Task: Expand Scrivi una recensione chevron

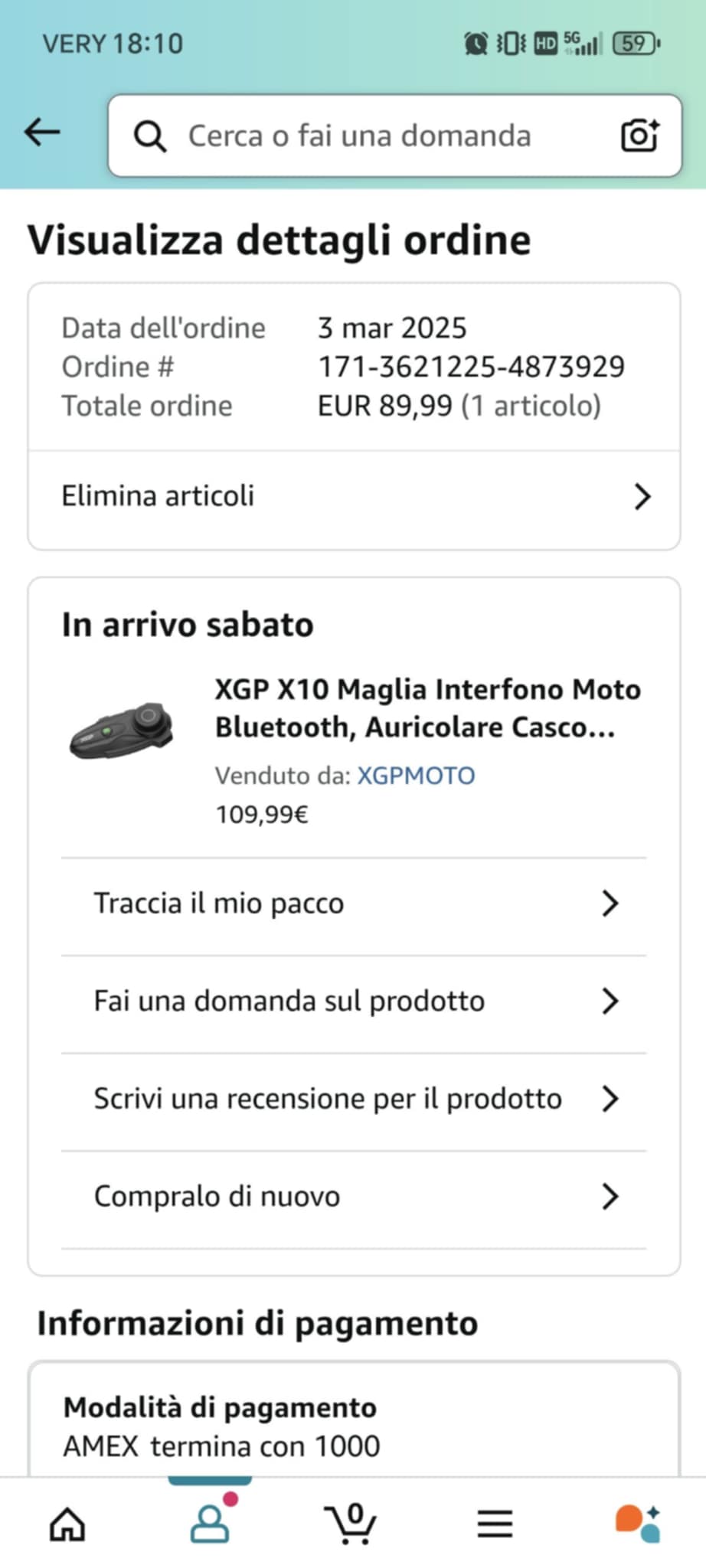Action: [x=610, y=1099]
